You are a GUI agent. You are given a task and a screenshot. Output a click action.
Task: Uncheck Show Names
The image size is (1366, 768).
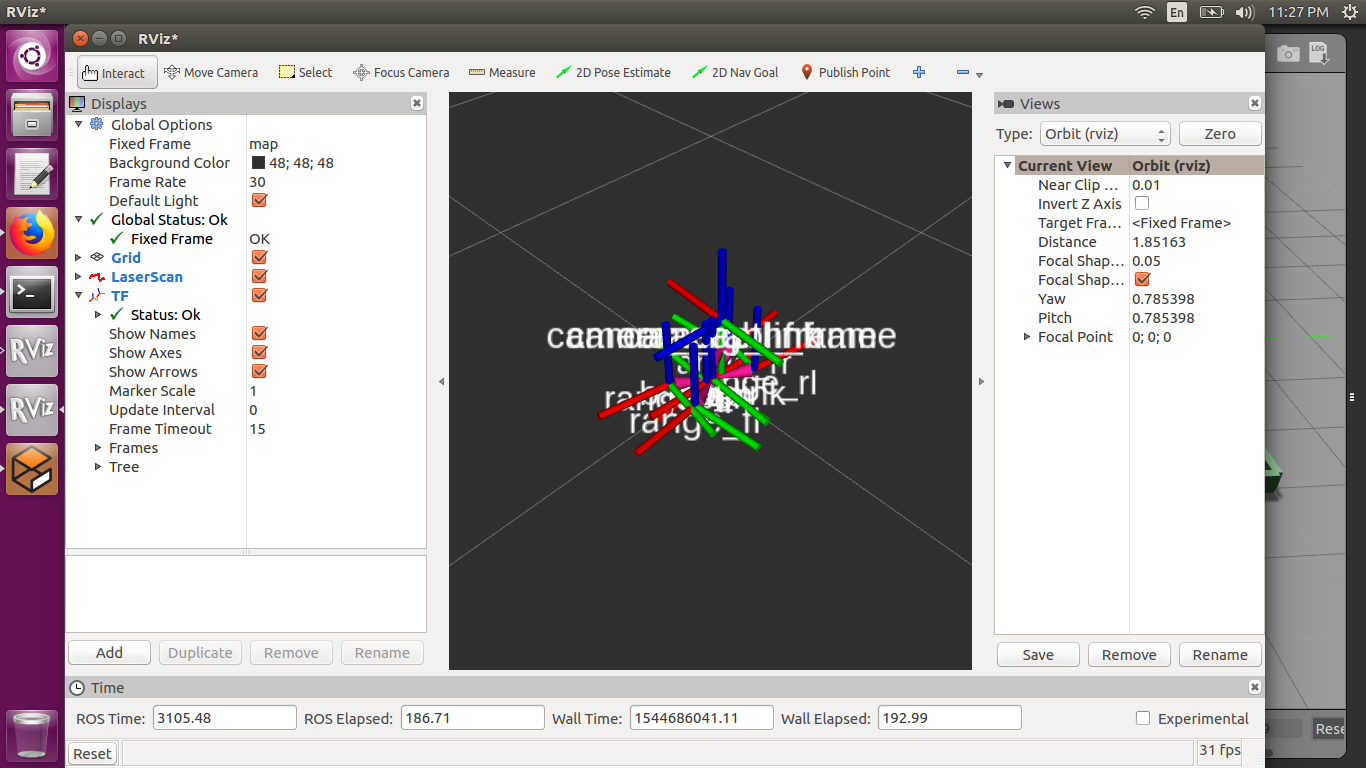pyautogui.click(x=259, y=333)
